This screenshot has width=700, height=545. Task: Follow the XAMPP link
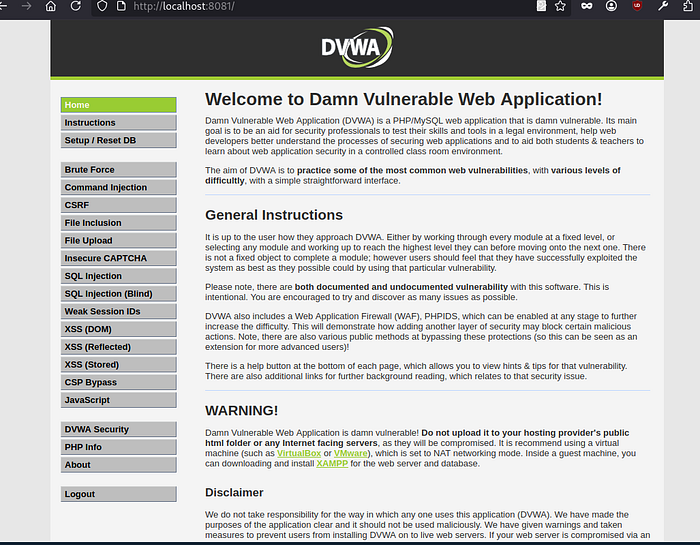point(332,464)
